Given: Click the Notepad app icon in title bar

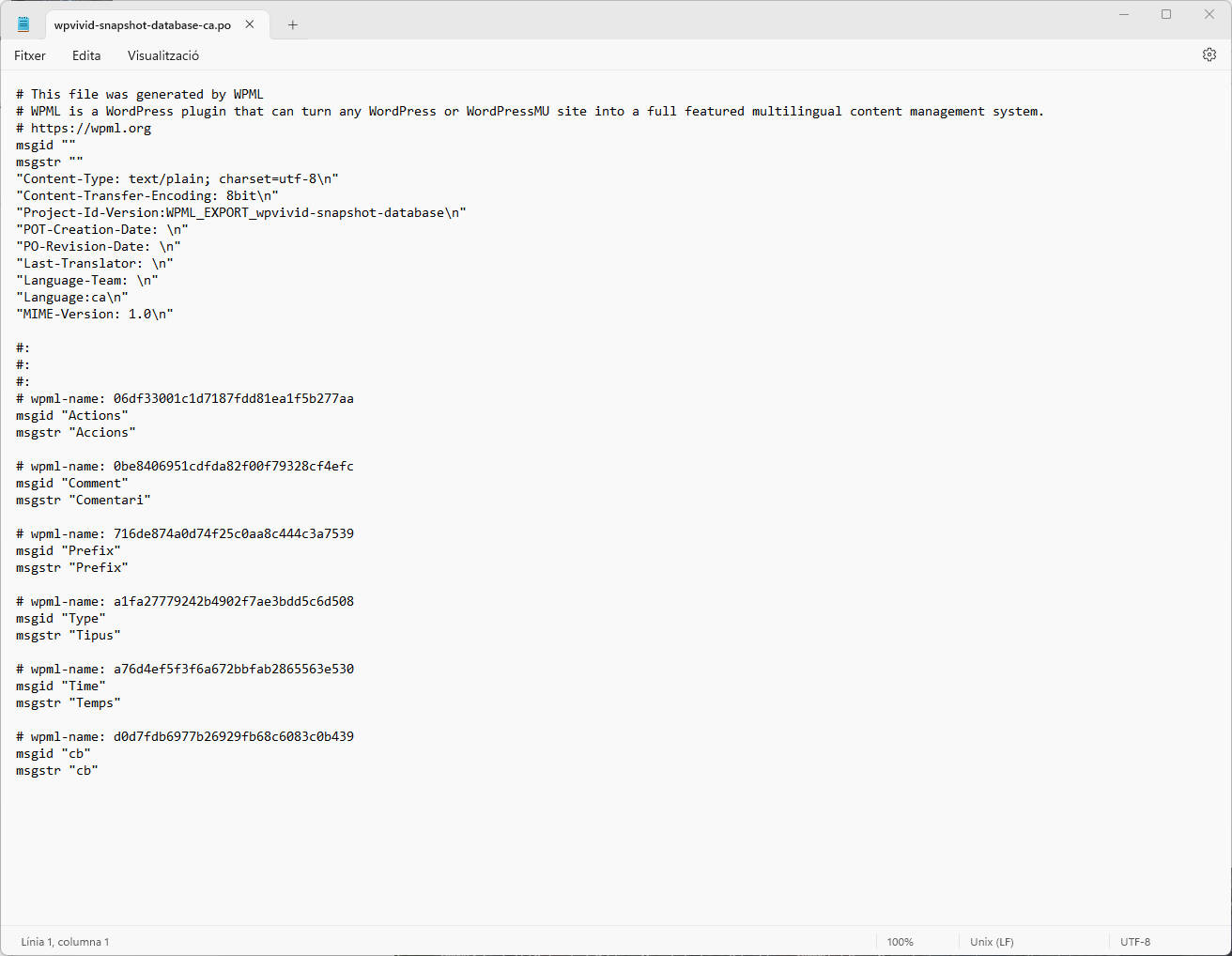Looking at the screenshot, I should point(23,24).
